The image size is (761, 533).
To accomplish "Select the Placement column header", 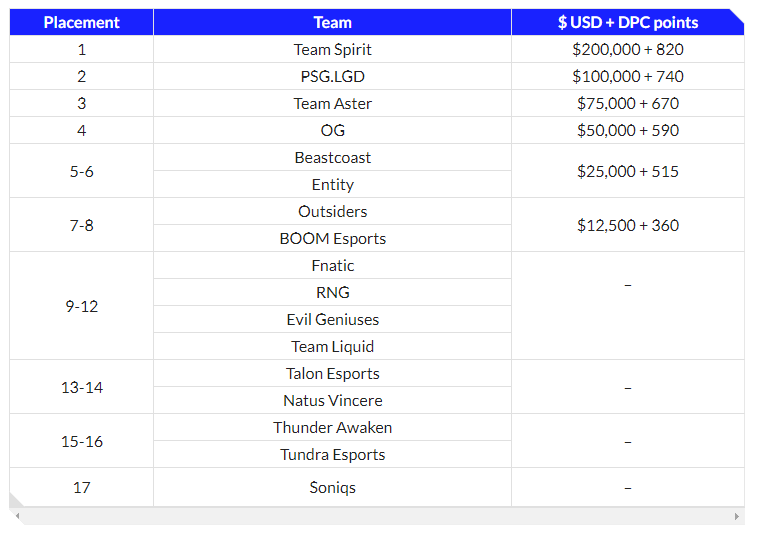I will (x=81, y=22).
